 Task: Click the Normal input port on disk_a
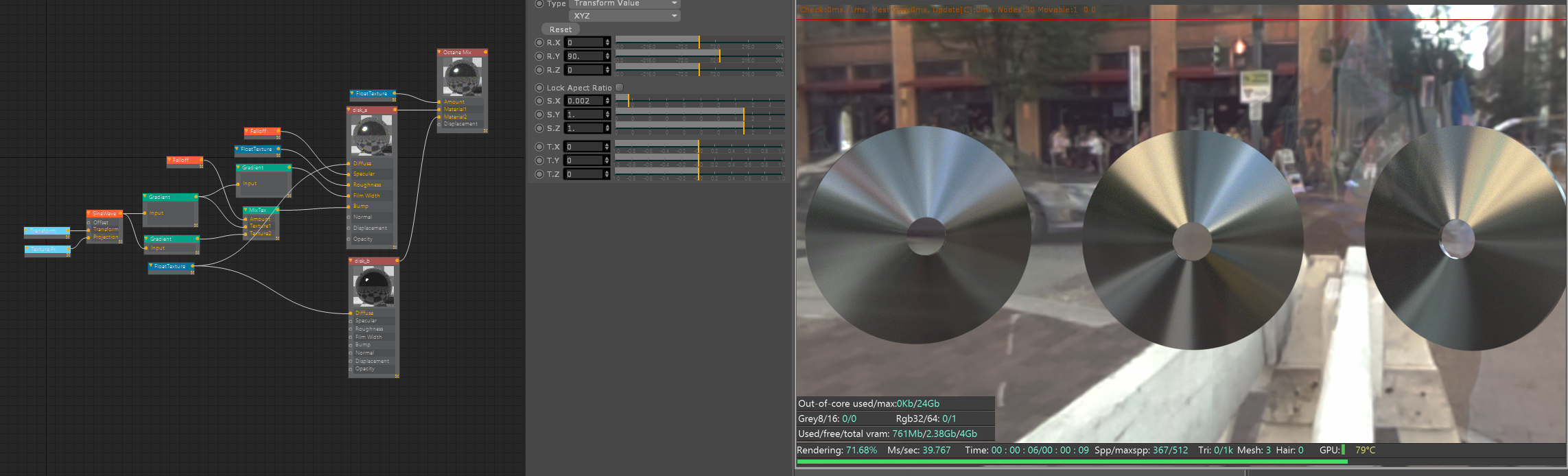[349, 217]
